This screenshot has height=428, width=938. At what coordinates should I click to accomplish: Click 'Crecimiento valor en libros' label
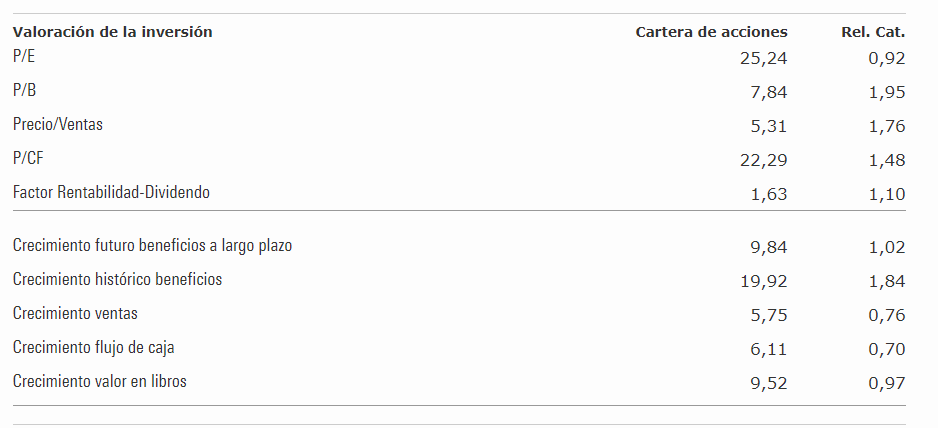click(100, 381)
